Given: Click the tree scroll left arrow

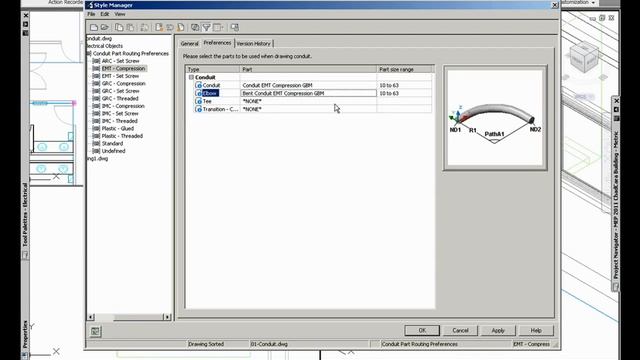Looking at the screenshot, I should click(x=91, y=317).
